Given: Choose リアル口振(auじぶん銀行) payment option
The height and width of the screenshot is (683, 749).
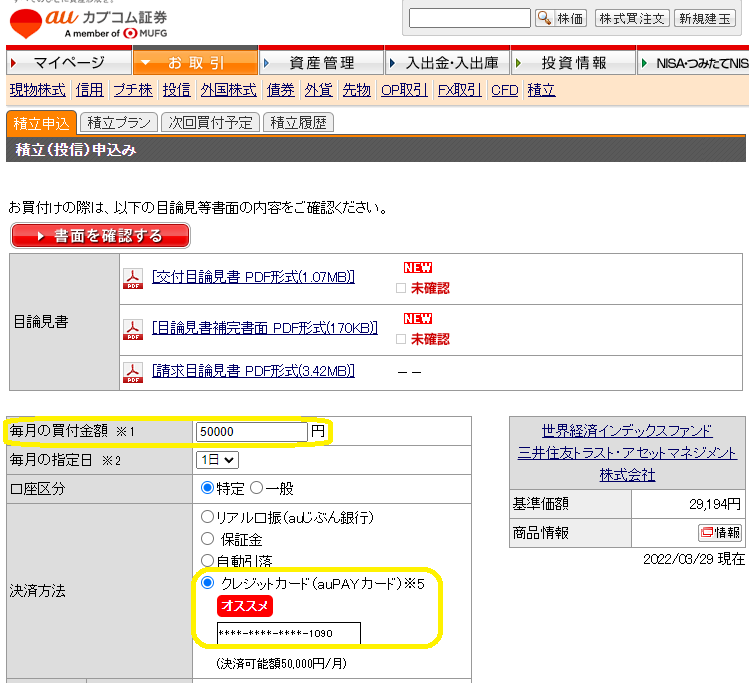Looking at the screenshot, I should 207,516.
